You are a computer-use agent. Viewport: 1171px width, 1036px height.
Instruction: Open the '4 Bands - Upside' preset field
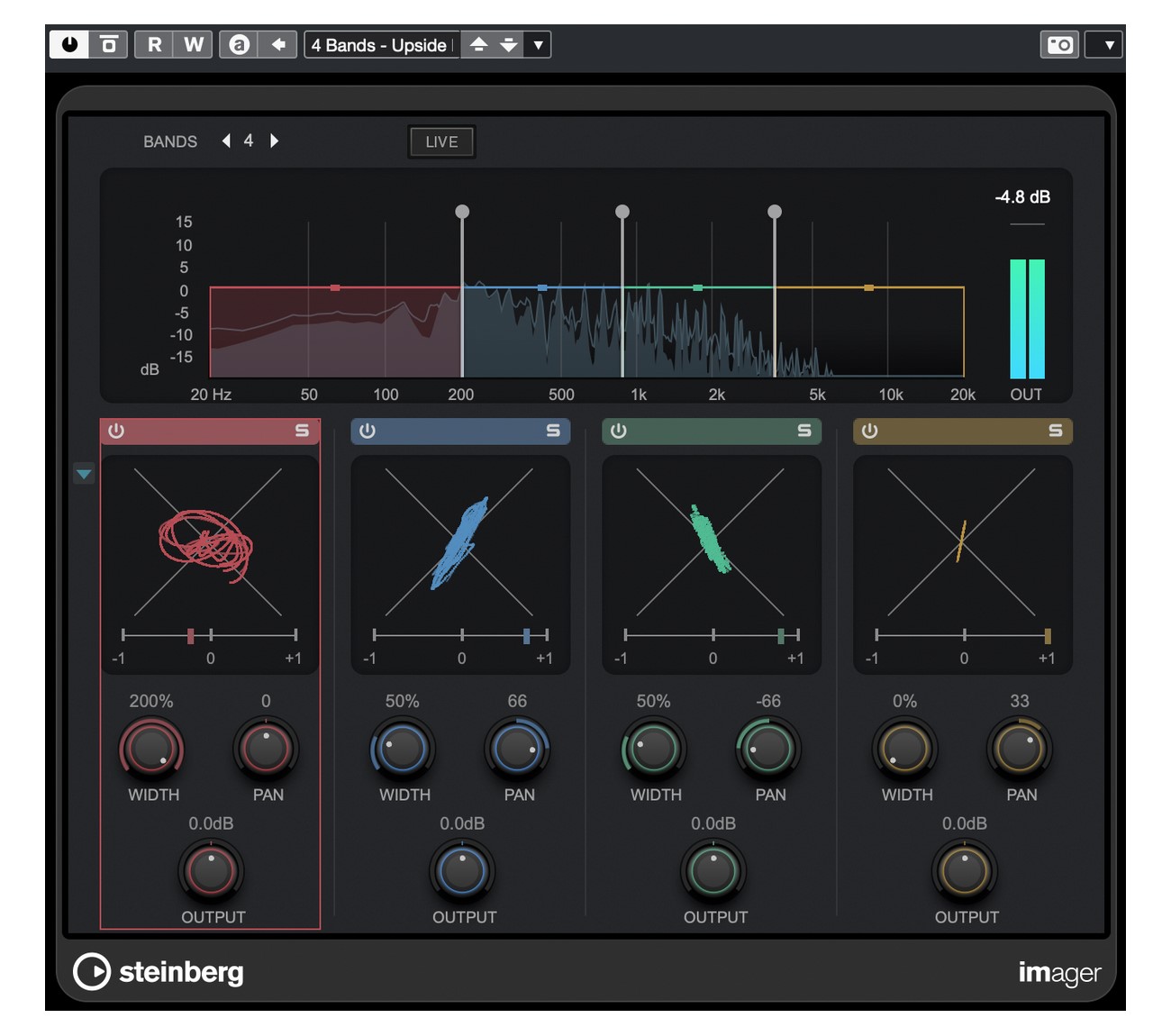tap(382, 45)
